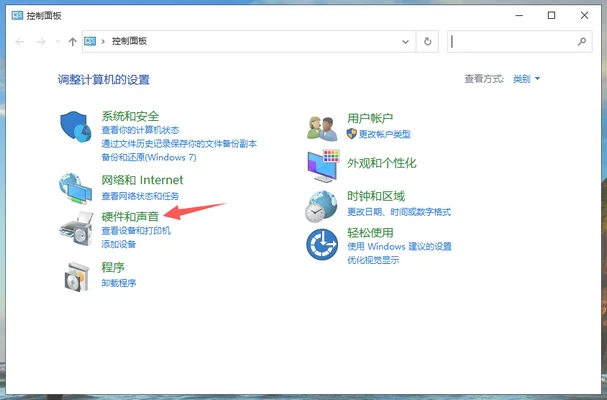Open the System and Security shield icon
This screenshot has width=607, height=400.
click(76, 127)
